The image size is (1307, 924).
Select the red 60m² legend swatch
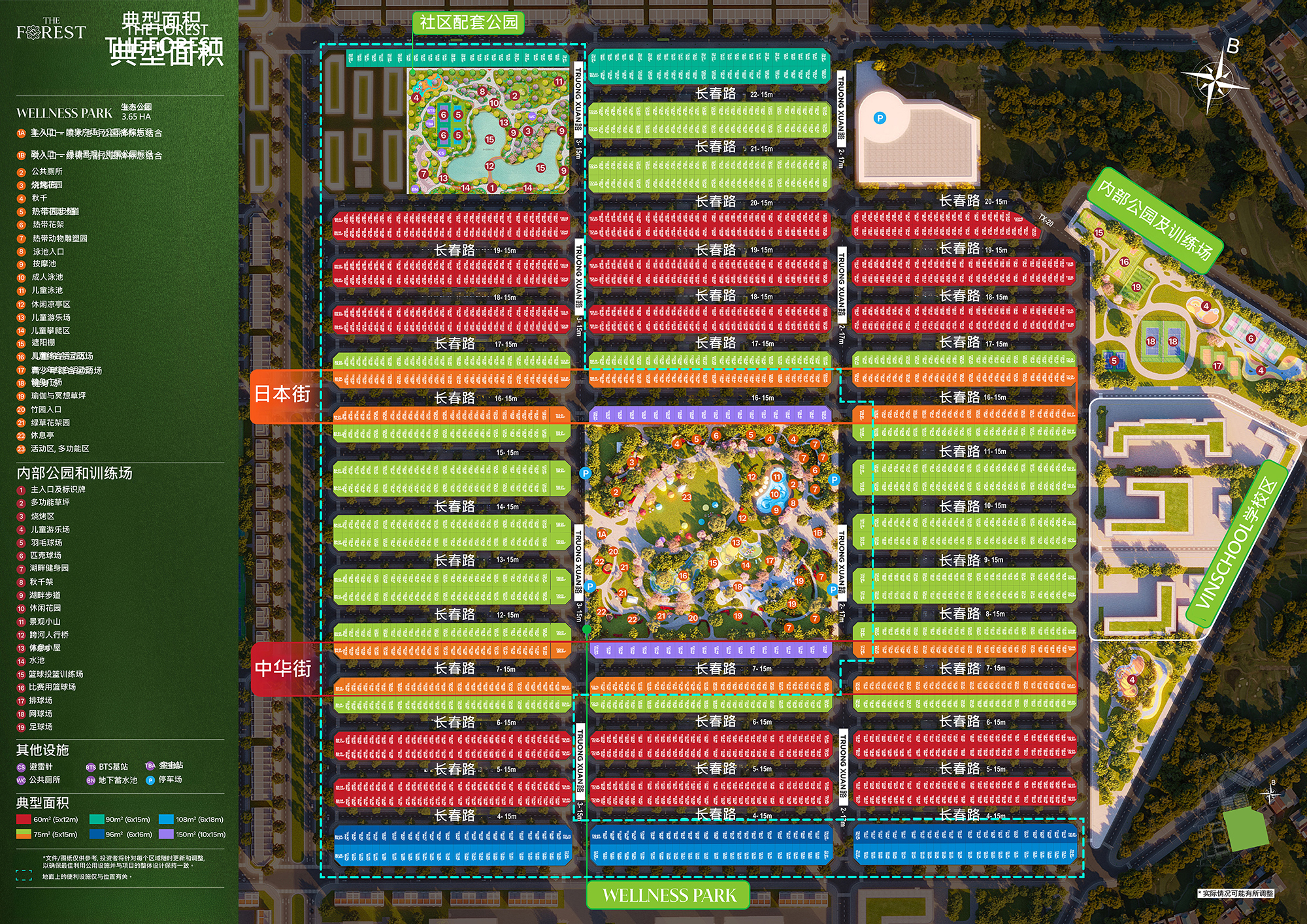24,819
